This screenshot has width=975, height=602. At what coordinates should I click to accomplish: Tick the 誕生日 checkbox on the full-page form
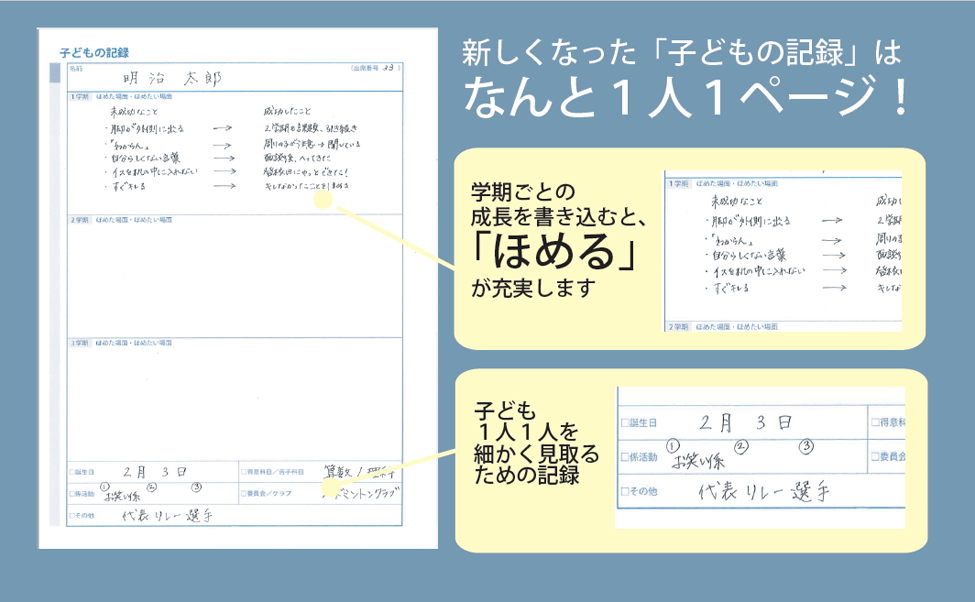point(72,473)
